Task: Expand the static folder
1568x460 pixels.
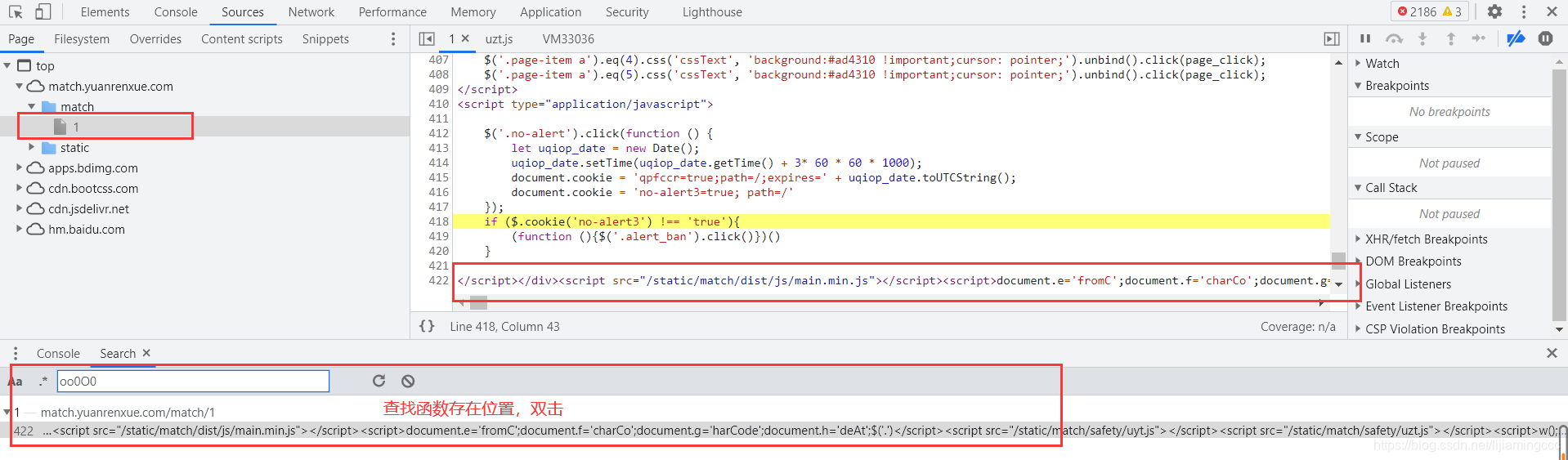Action: click(x=32, y=147)
